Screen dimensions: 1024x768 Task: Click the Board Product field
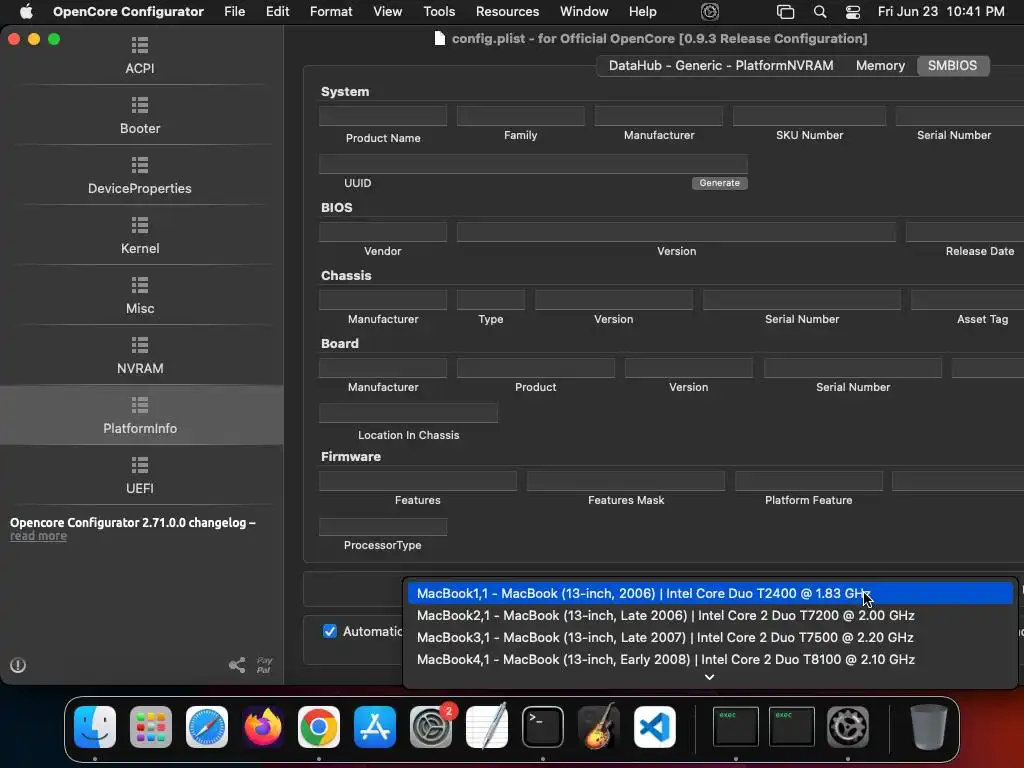coord(536,368)
